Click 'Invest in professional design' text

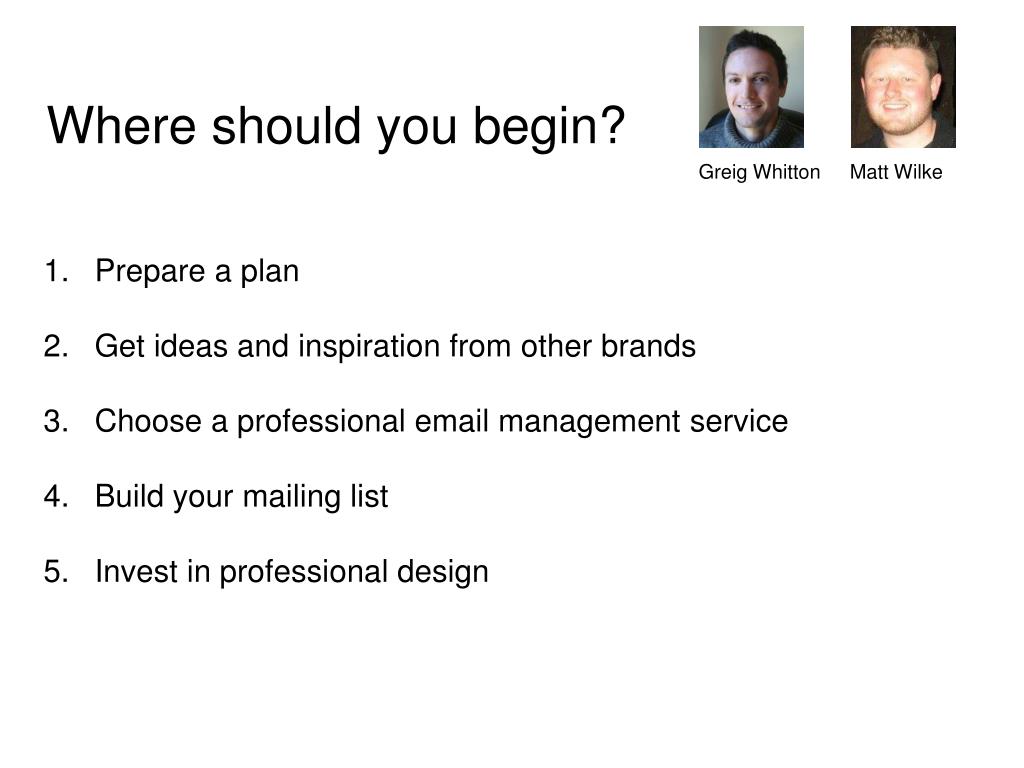point(292,572)
